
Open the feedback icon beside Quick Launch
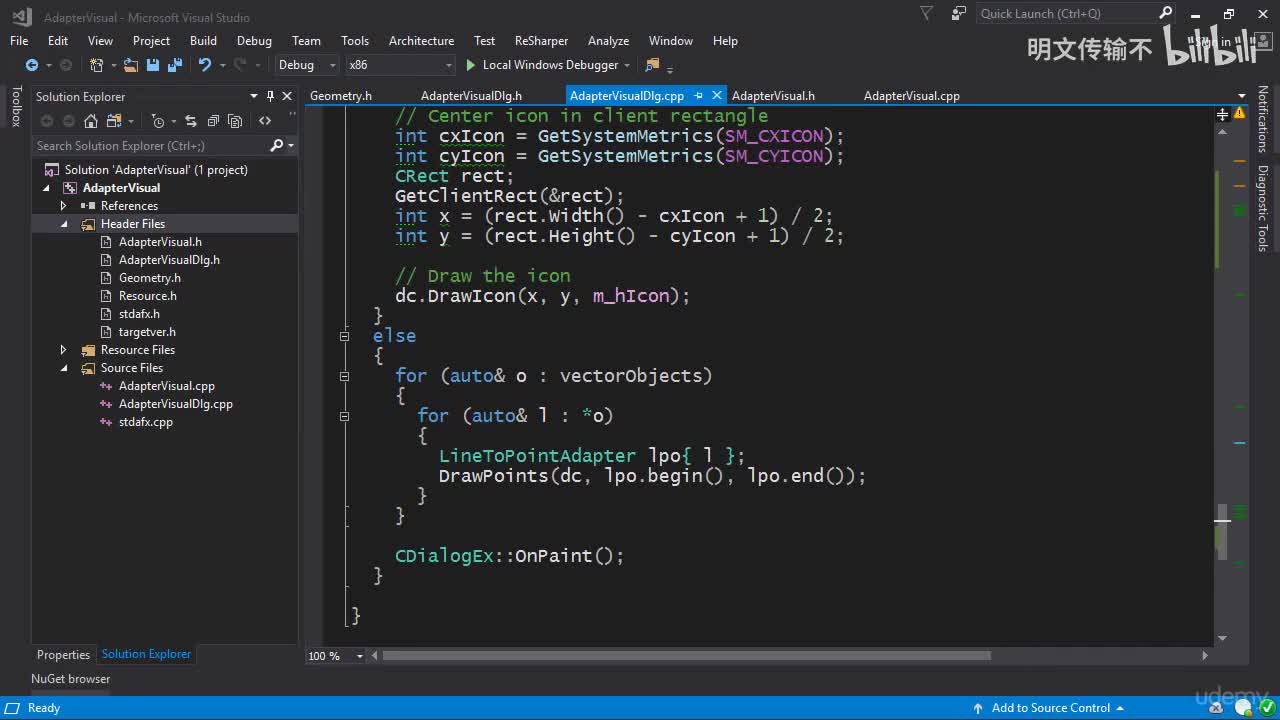click(x=959, y=14)
